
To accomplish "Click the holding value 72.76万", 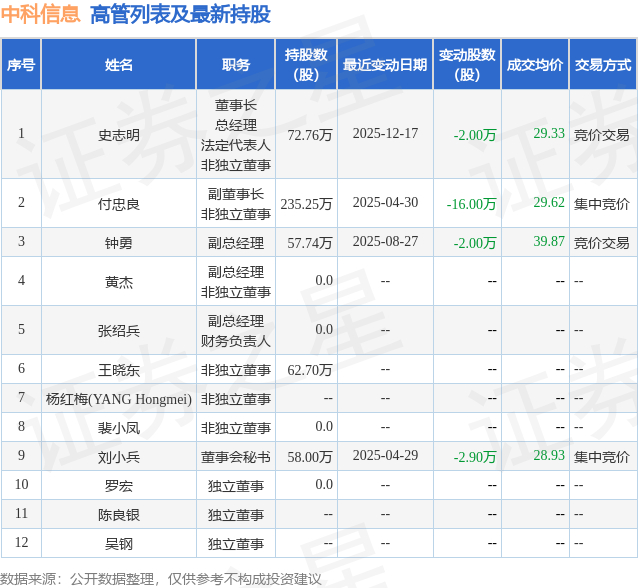I will coord(310,135).
